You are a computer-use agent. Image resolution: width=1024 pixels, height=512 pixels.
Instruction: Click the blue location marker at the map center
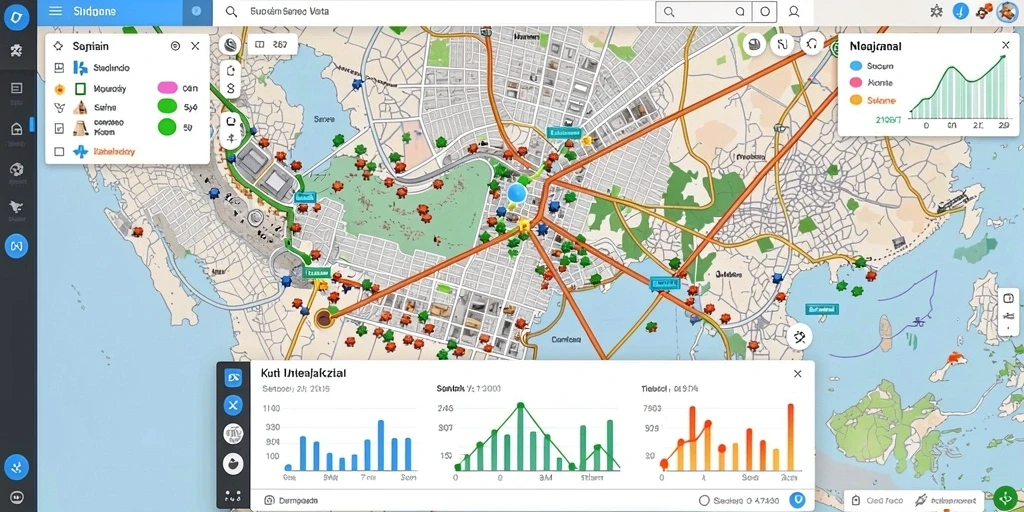[517, 193]
